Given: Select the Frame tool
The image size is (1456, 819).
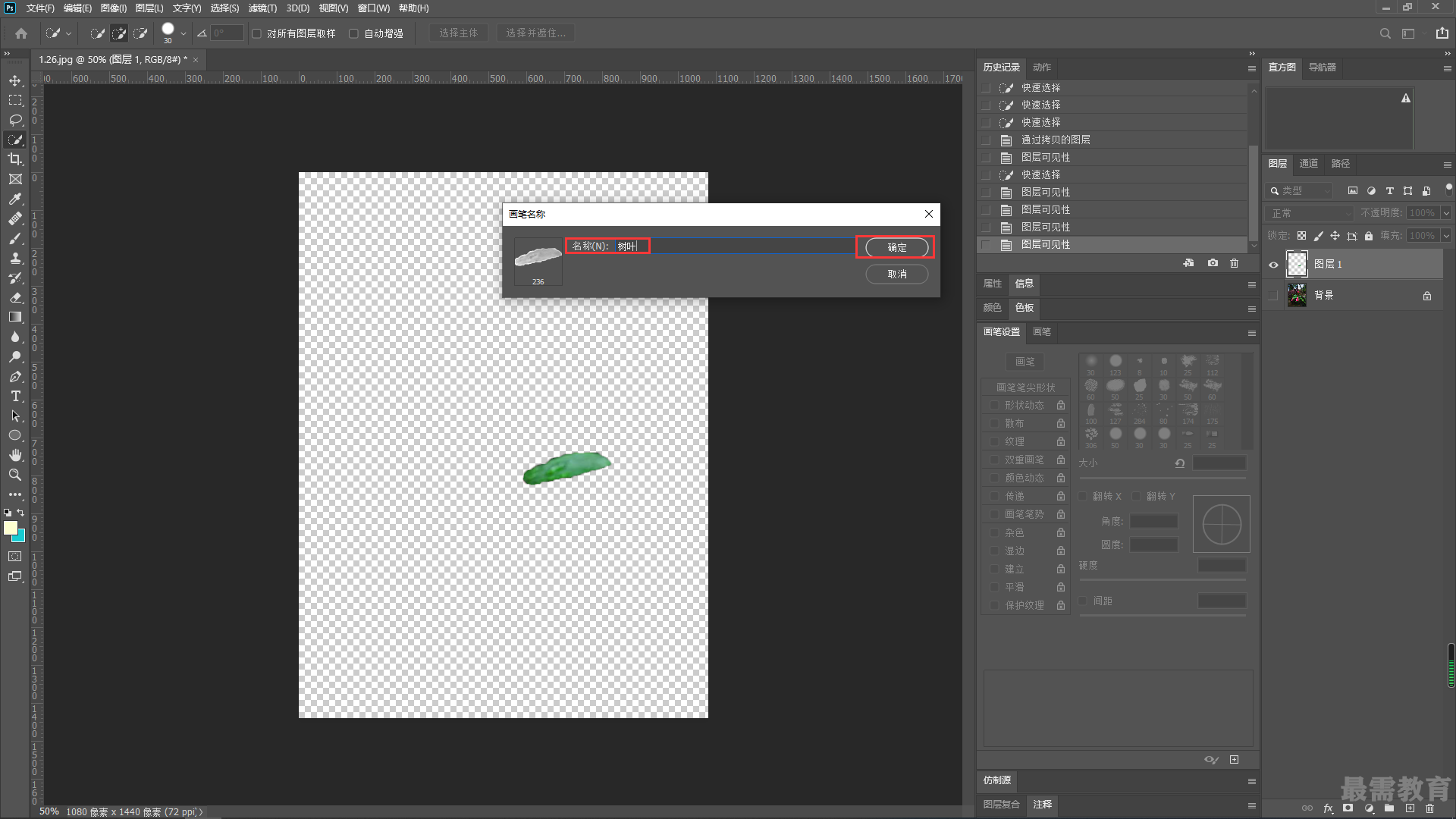Looking at the screenshot, I should tap(15, 179).
